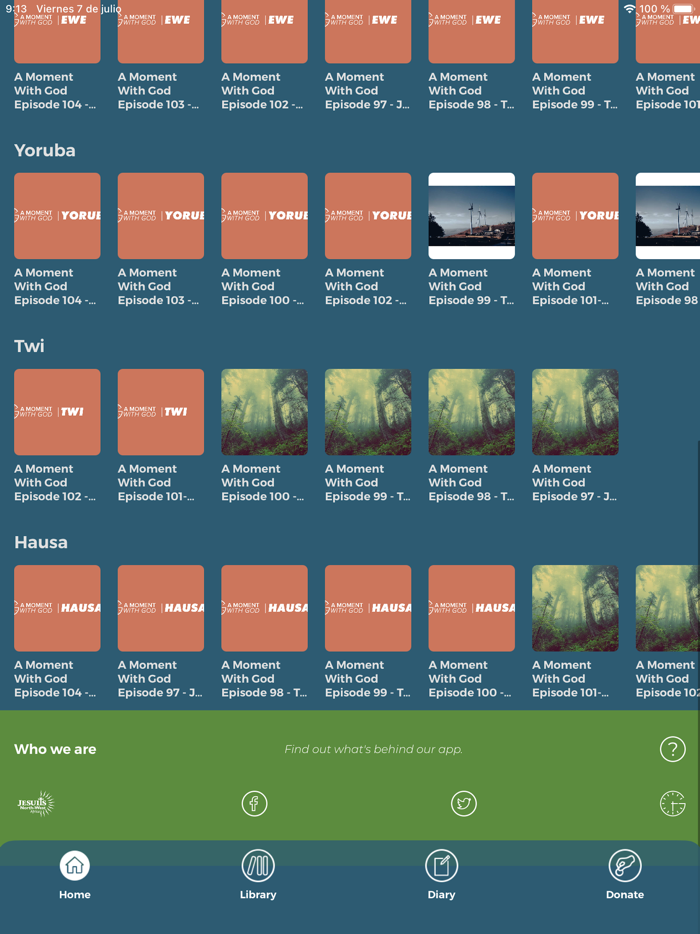The width and height of the screenshot is (700, 934).
Task: Open Twi Episode 97 forest thumbnail
Action: pyautogui.click(x=575, y=412)
